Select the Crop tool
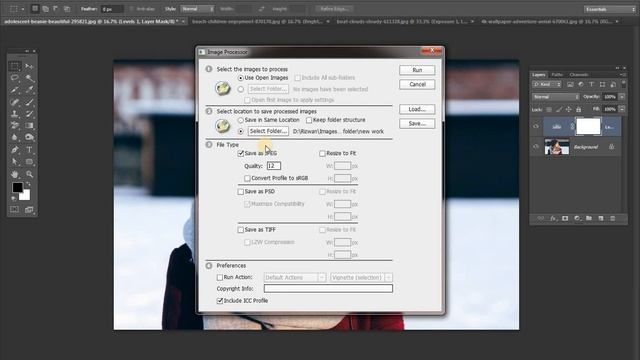 click(x=15, y=90)
